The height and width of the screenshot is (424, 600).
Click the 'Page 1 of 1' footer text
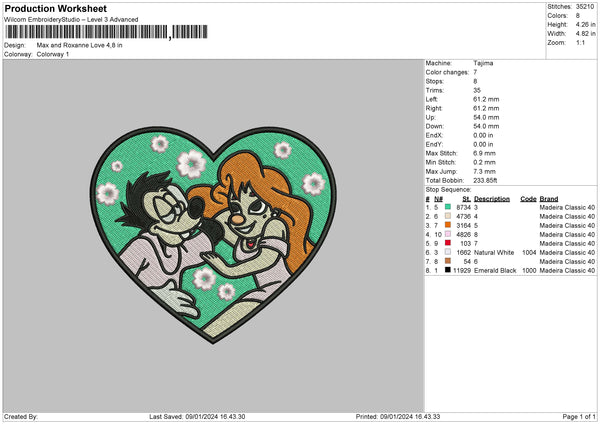tap(579, 417)
